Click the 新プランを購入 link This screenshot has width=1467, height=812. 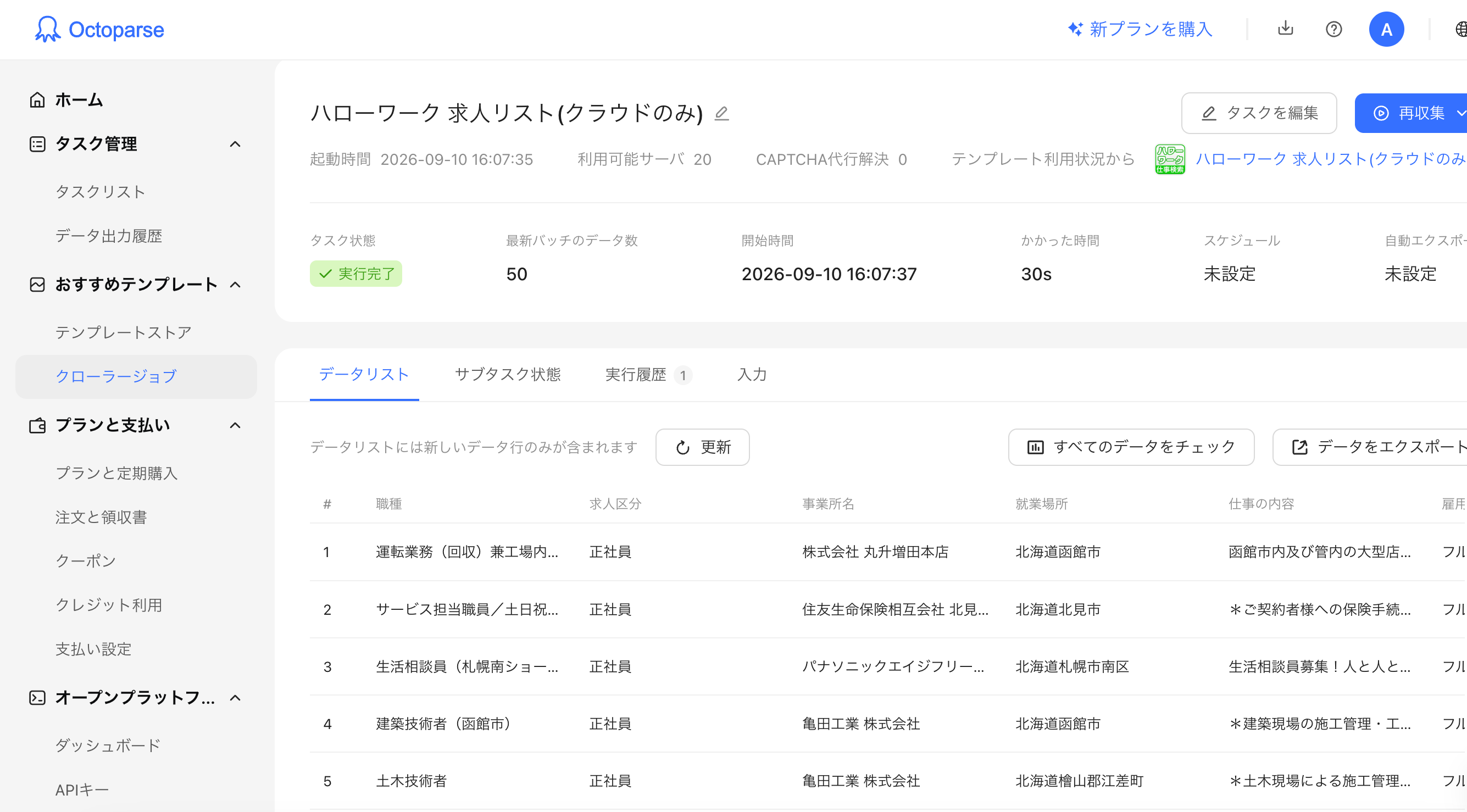pos(1140,29)
